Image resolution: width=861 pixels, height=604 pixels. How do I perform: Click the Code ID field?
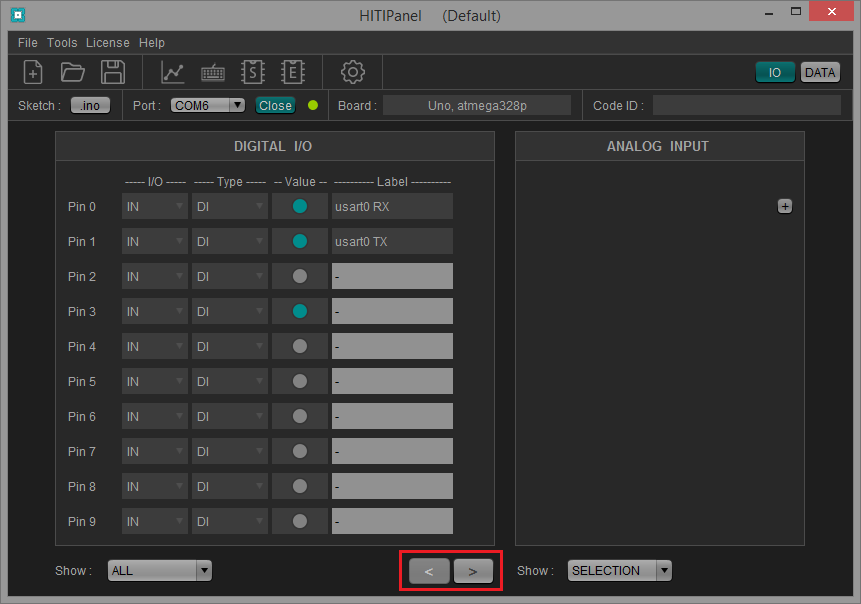pos(747,105)
